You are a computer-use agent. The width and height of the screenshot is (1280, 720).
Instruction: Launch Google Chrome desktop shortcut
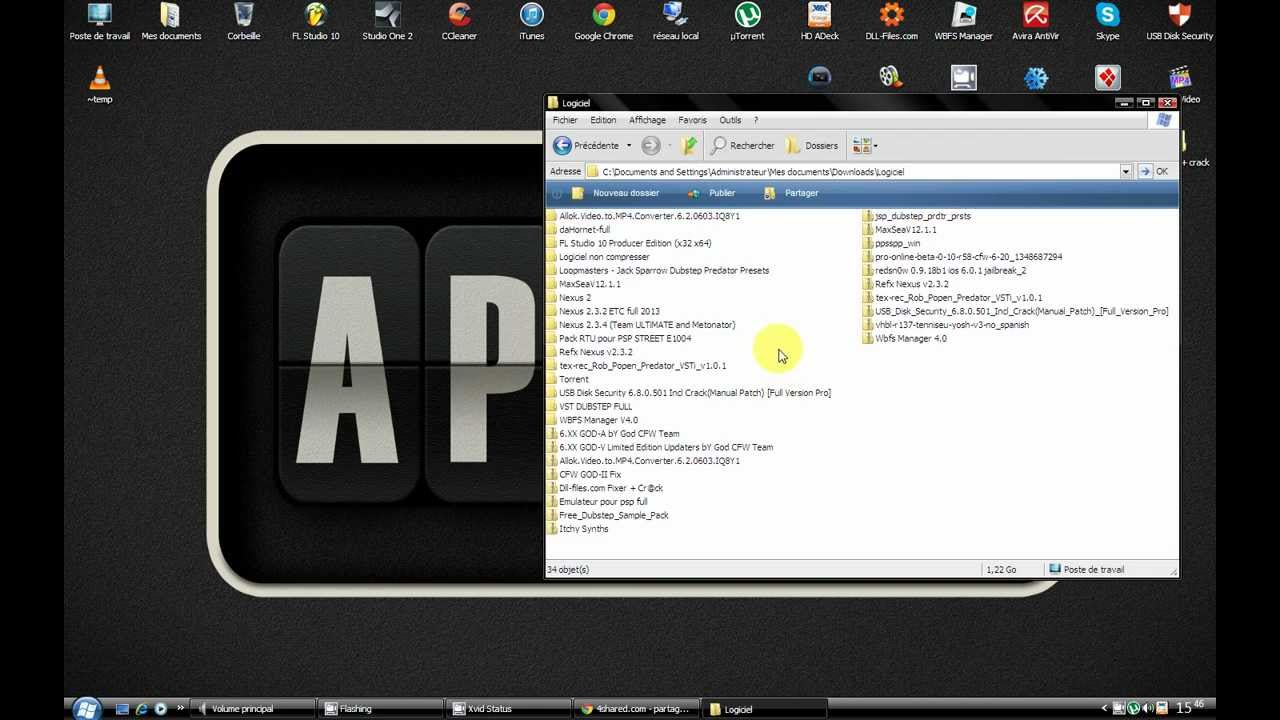coord(603,22)
